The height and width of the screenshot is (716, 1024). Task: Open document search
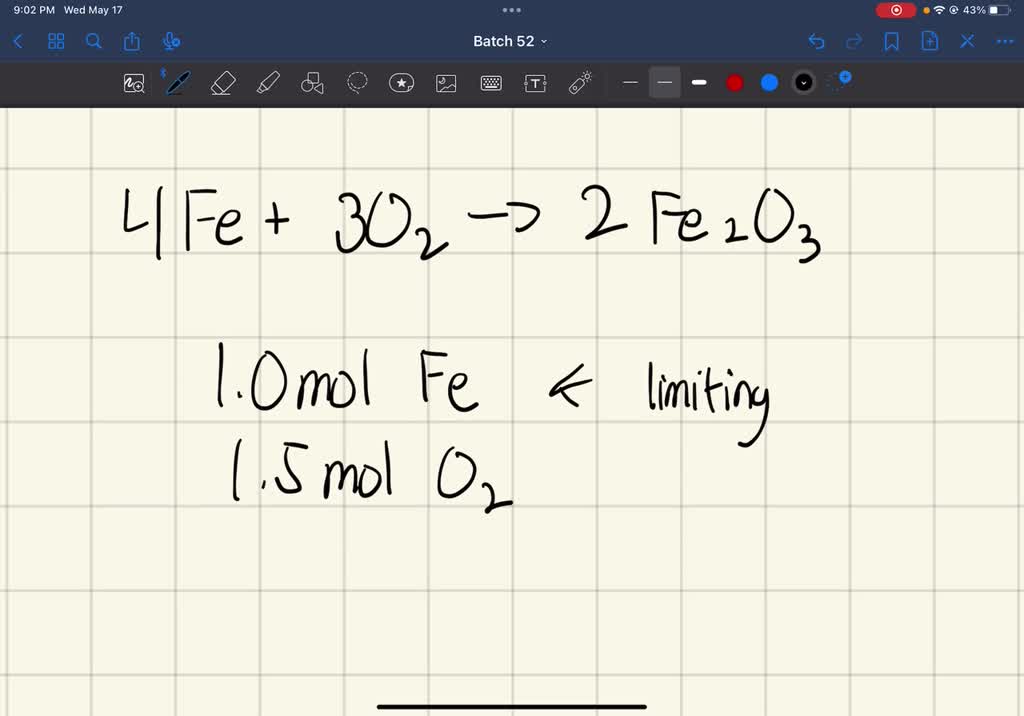point(94,41)
